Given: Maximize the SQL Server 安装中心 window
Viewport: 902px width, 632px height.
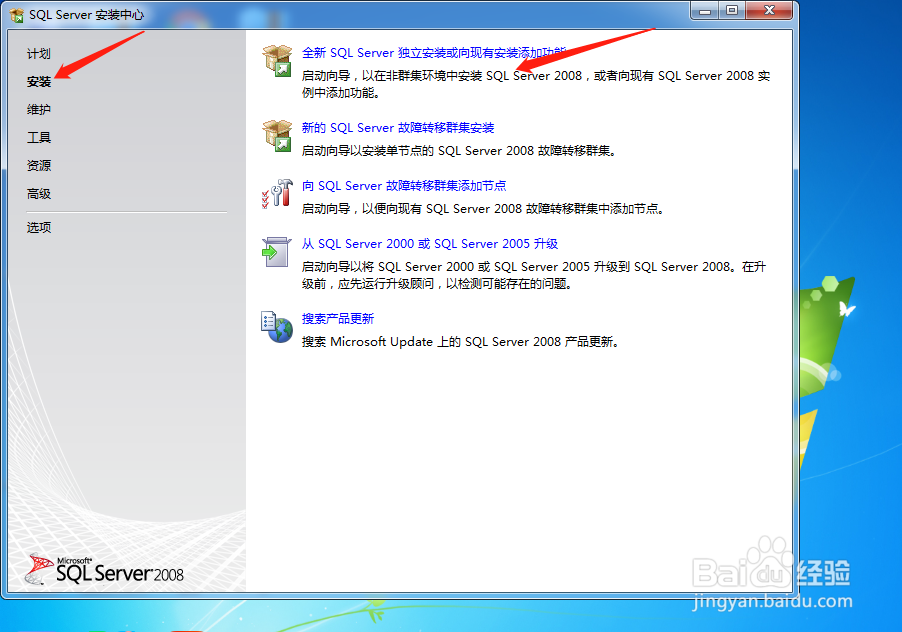Looking at the screenshot, I should point(732,11).
